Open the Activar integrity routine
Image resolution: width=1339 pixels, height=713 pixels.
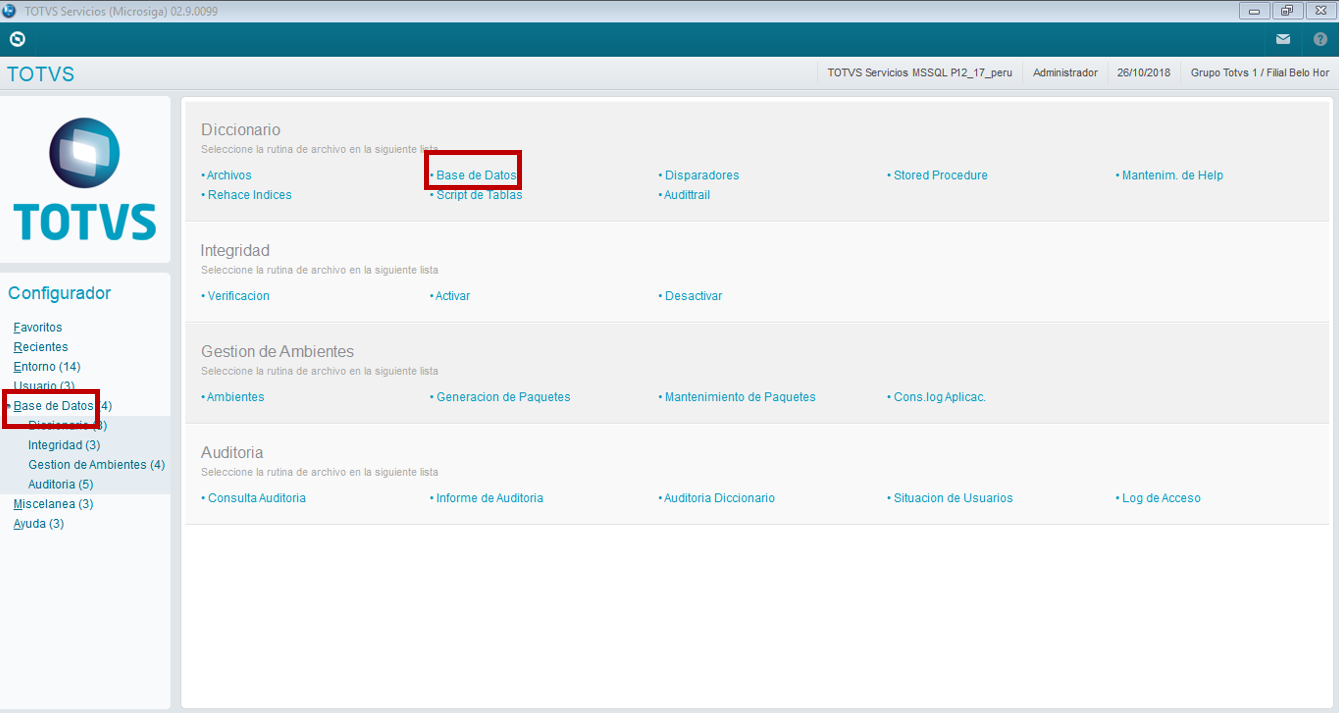452,296
